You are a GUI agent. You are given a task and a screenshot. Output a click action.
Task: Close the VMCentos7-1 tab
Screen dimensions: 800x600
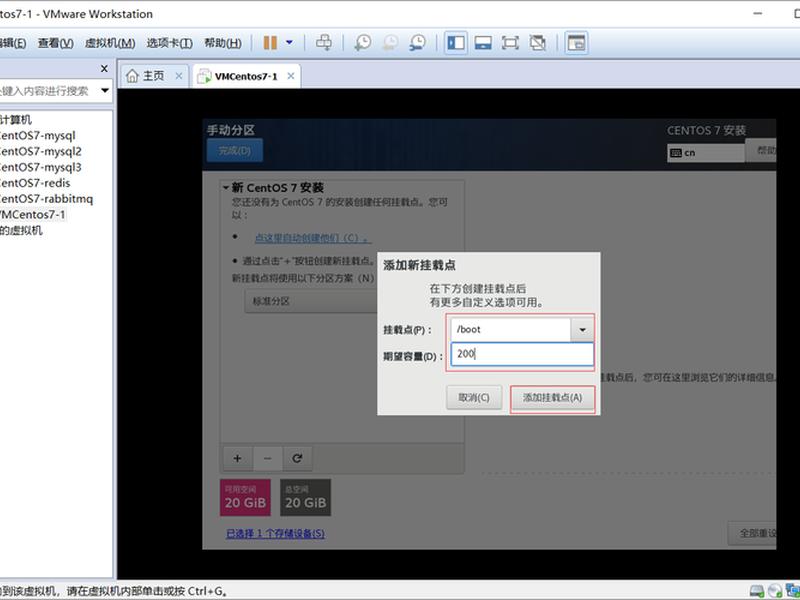click(290, 76)
